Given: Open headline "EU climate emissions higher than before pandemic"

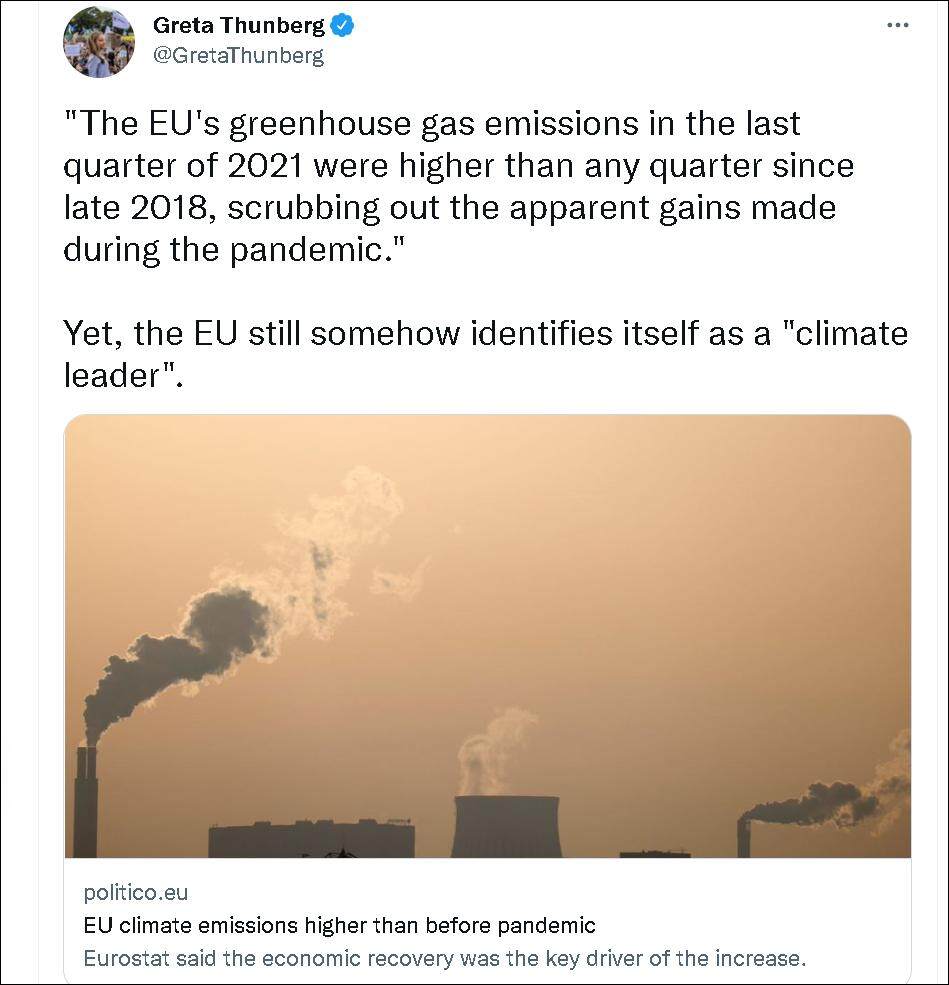Looking at the screenshot, I should (x=339, y=925).
